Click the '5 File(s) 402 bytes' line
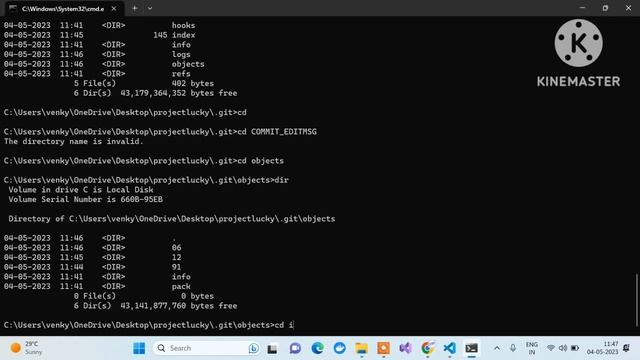 144,84
